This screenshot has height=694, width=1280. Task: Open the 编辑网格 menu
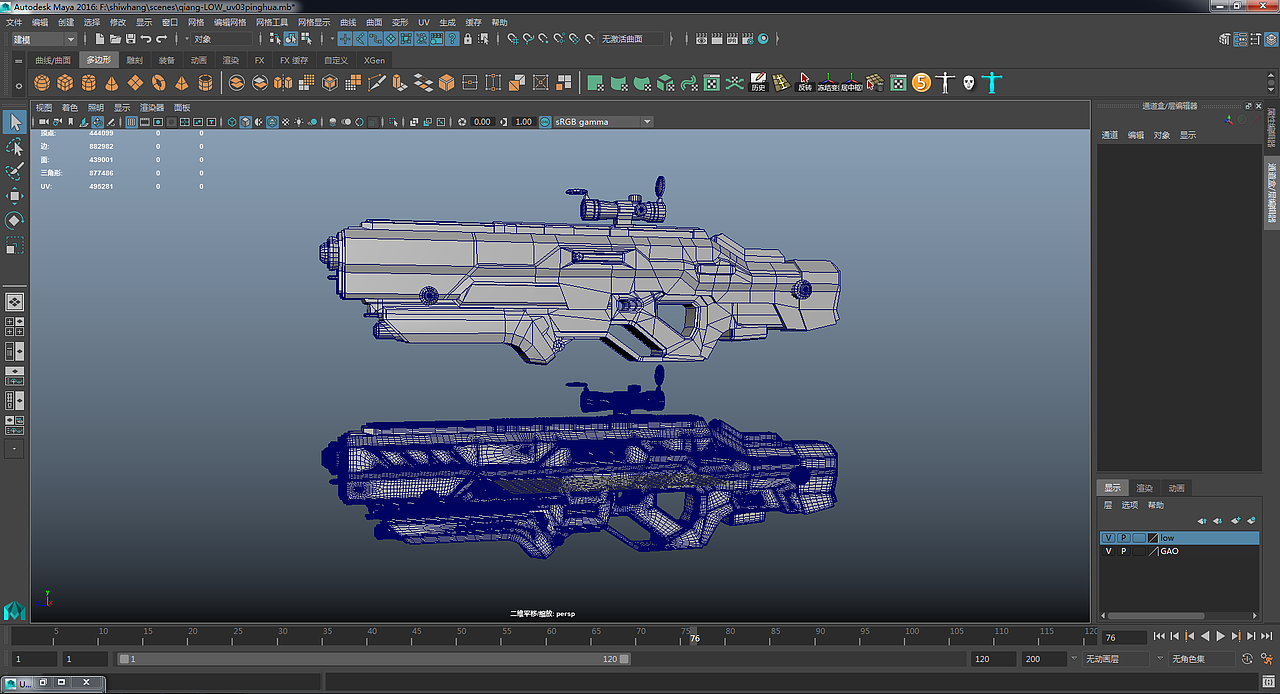tap(230, 22)
